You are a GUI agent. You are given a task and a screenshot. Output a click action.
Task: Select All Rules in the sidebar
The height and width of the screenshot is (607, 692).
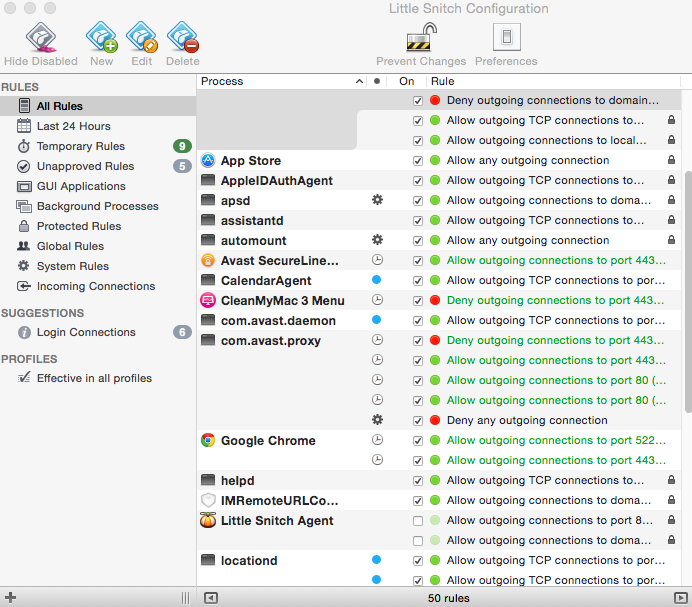pyautogui.click(x=98, y=106)
